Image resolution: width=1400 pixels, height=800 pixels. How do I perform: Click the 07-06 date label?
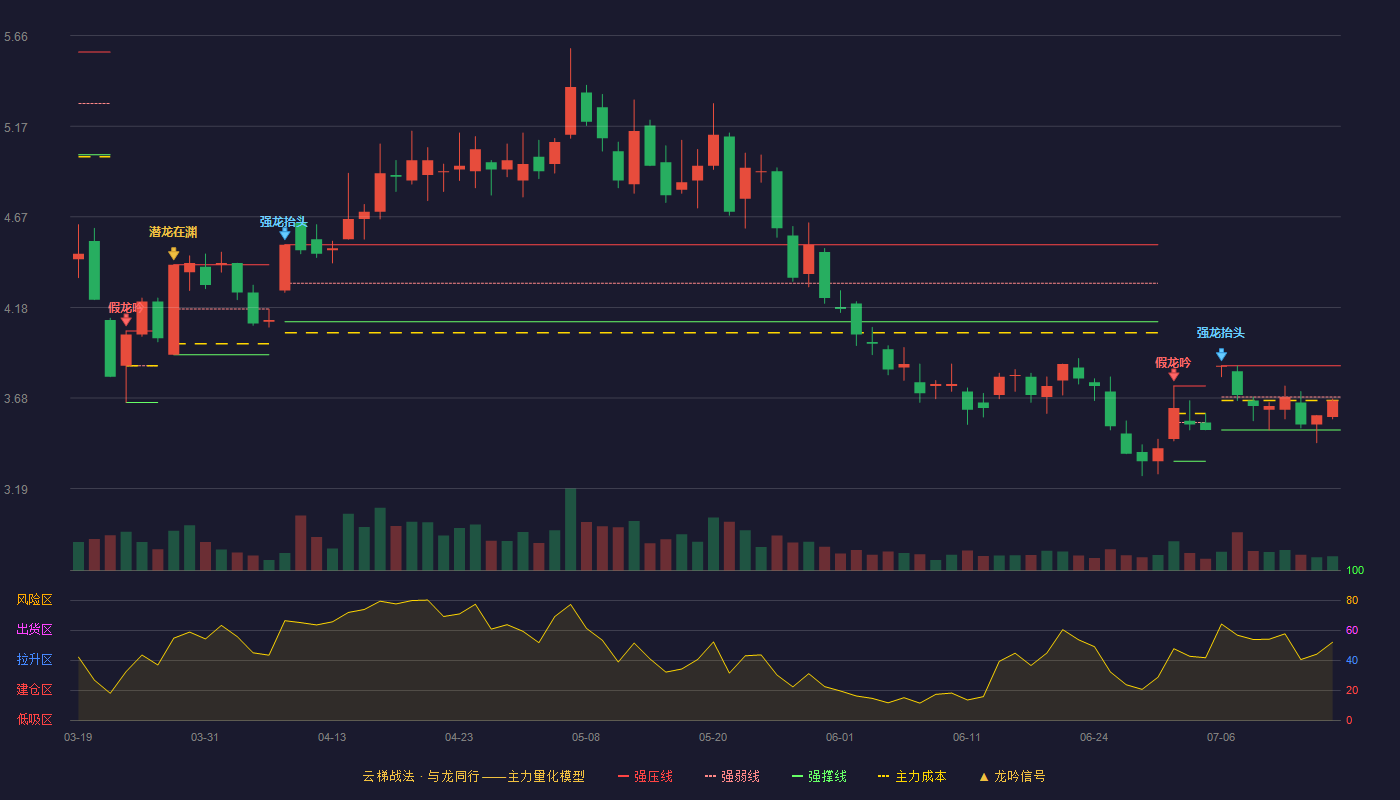pyautogui.click(x=1221, y=737)
